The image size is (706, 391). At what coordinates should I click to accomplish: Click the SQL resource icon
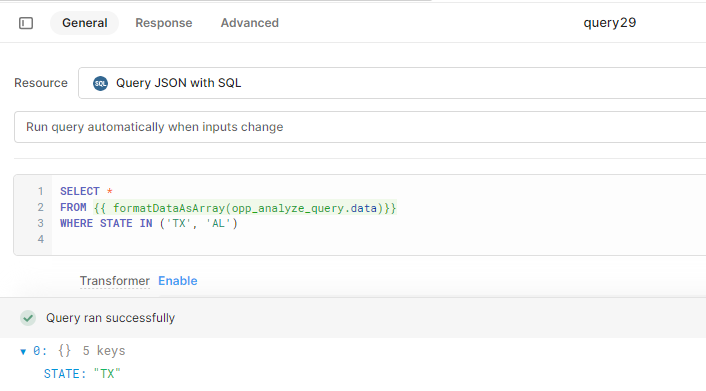pos(100,83)
